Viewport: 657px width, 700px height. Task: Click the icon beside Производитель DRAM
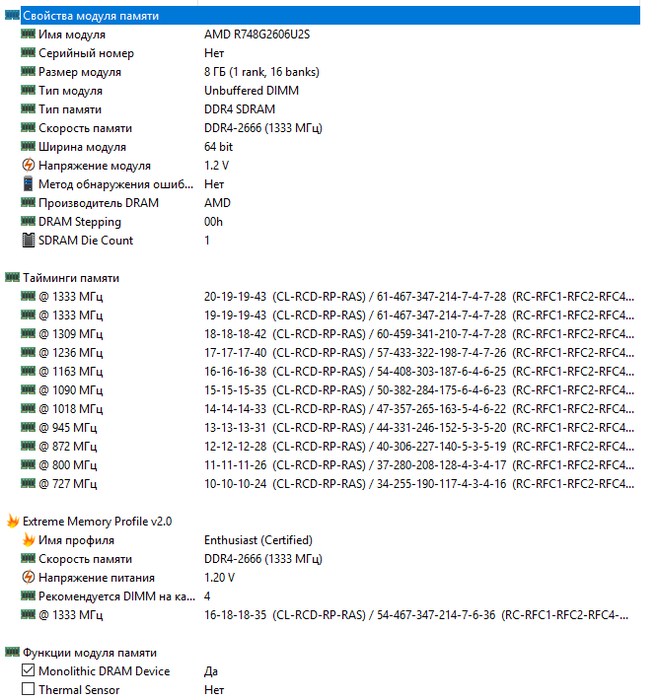[28, 203]
